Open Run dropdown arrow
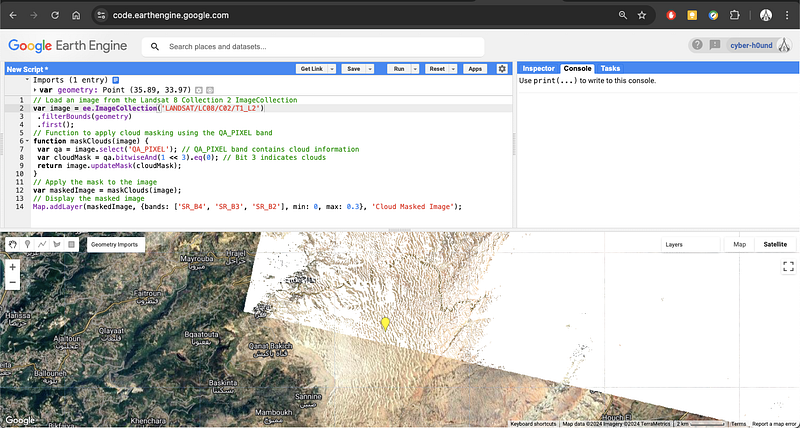Image resolution: width=800 pixels, height=428 pixels. [x=415, y=69]
